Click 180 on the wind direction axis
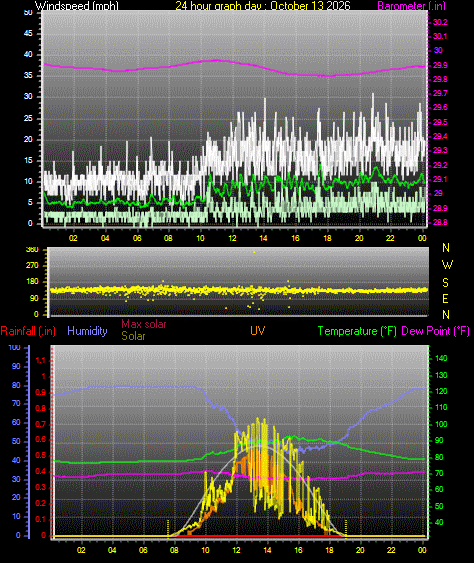This screenshot has height=563, width=474. coord(32,282)
